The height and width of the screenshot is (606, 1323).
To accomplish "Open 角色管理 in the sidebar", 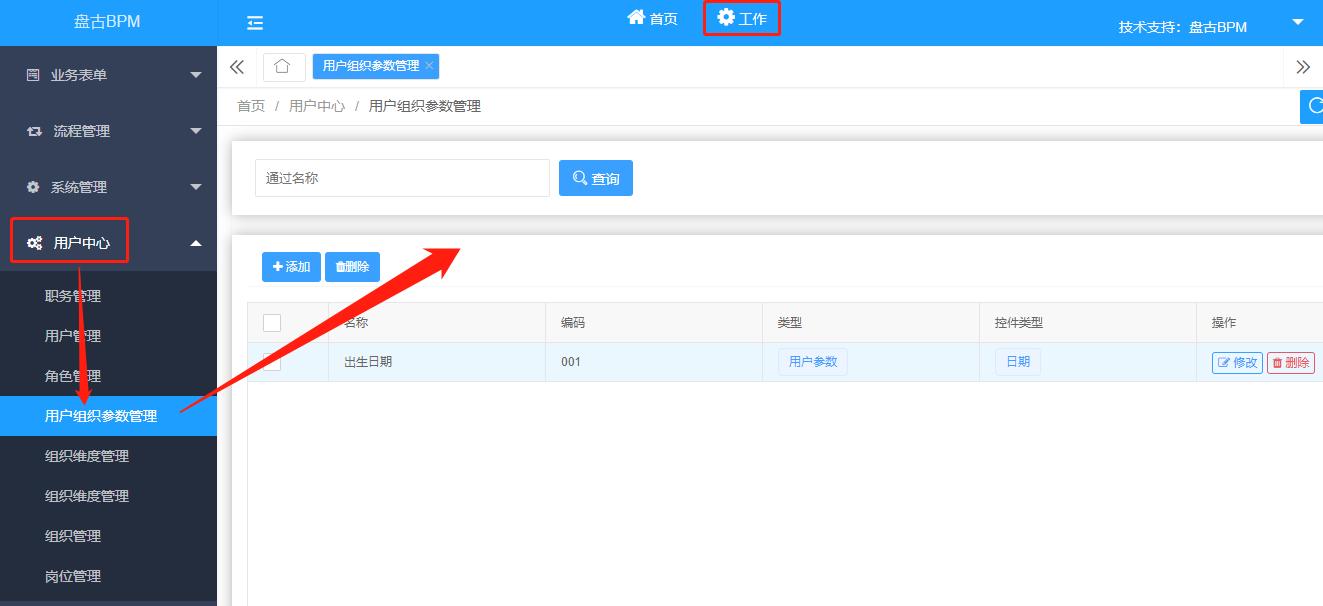I will 108,376.
